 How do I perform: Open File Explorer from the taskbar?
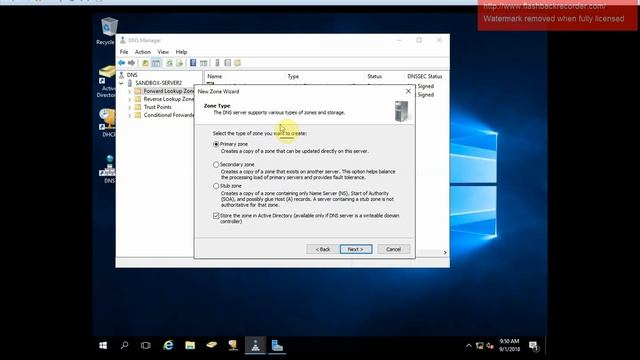190,346
